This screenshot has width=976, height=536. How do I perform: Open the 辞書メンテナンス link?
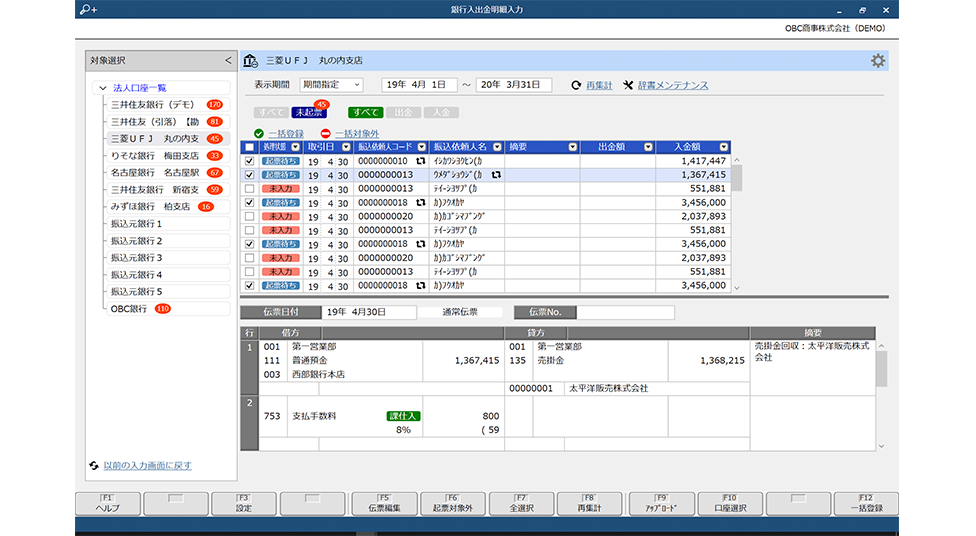[x=673, y=85]
